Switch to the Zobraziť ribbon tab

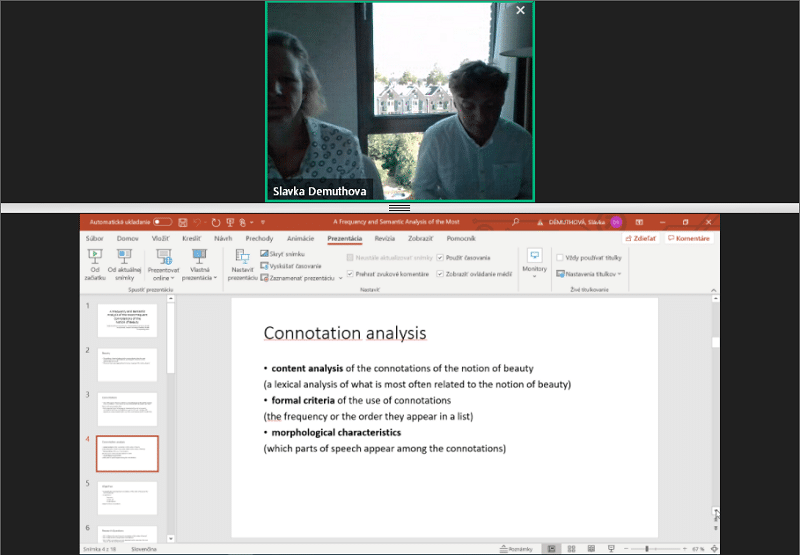coord(419,239)
